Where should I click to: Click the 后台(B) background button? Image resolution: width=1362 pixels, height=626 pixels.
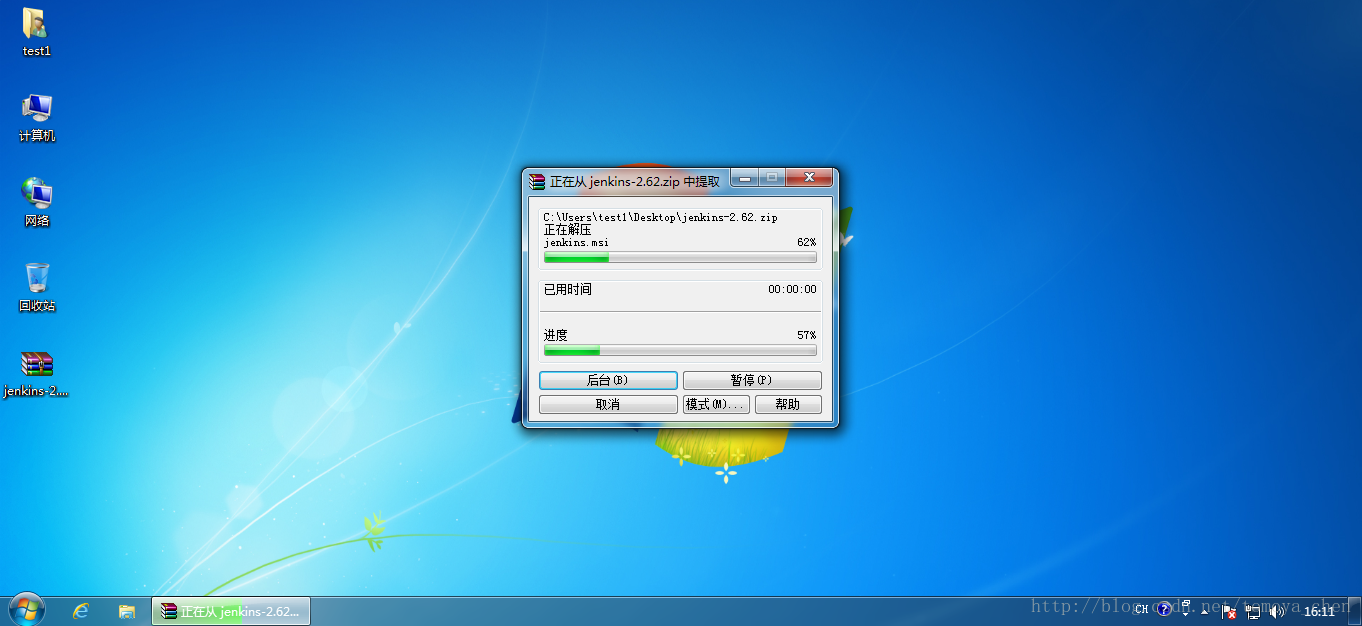(x=608, y=381)
